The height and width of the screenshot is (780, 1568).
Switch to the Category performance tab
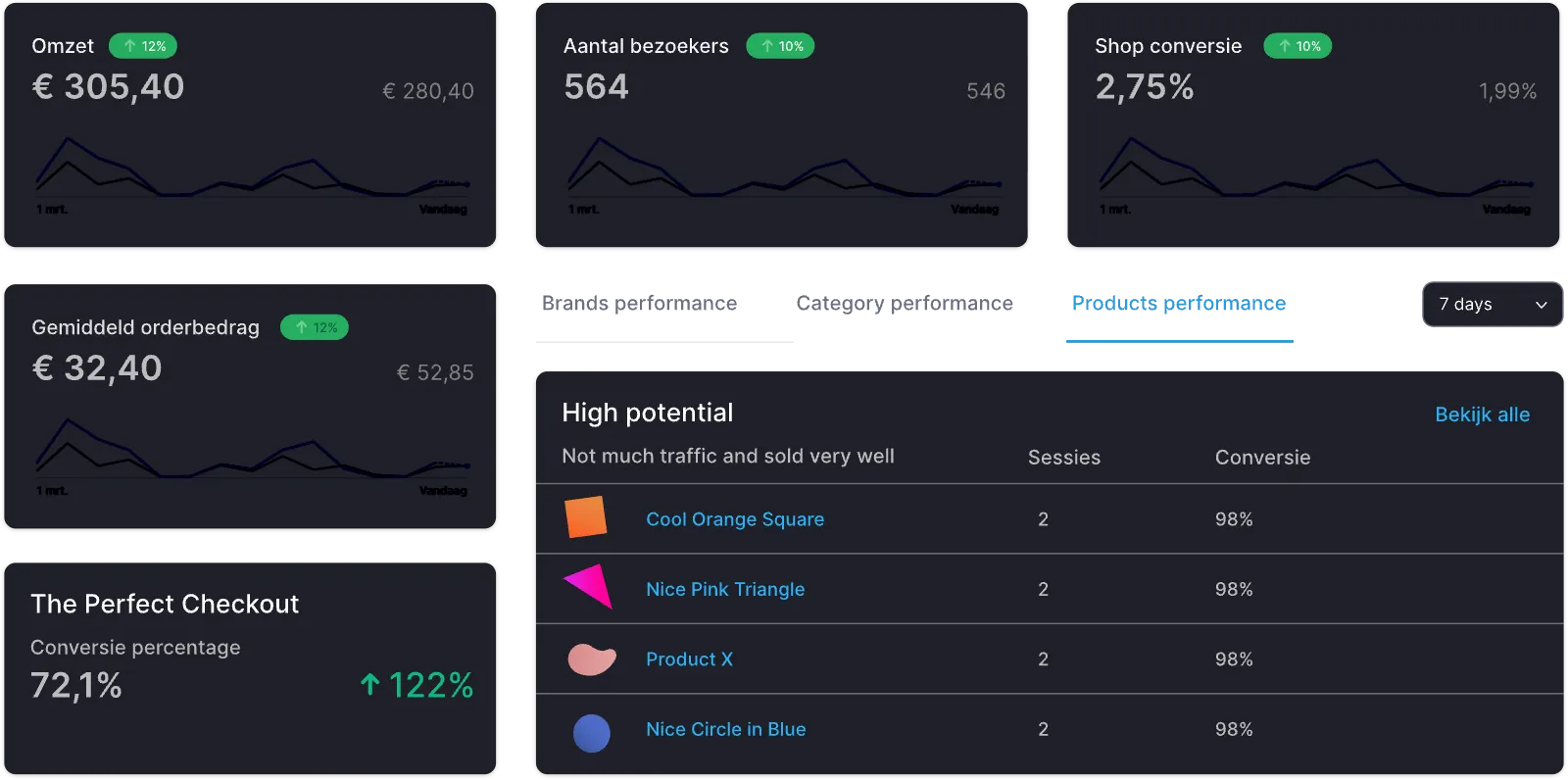pos(905,304)
